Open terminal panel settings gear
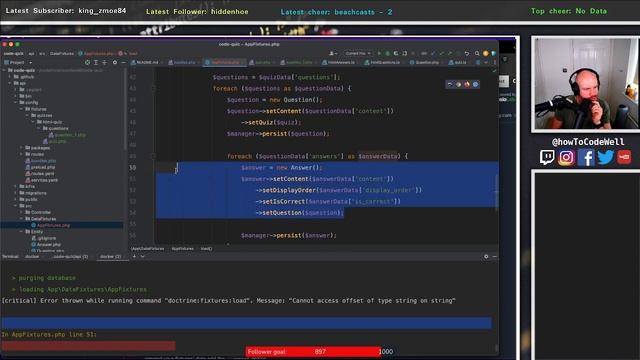This screenshot has height=360, width=640. click(x=486, y=256)
